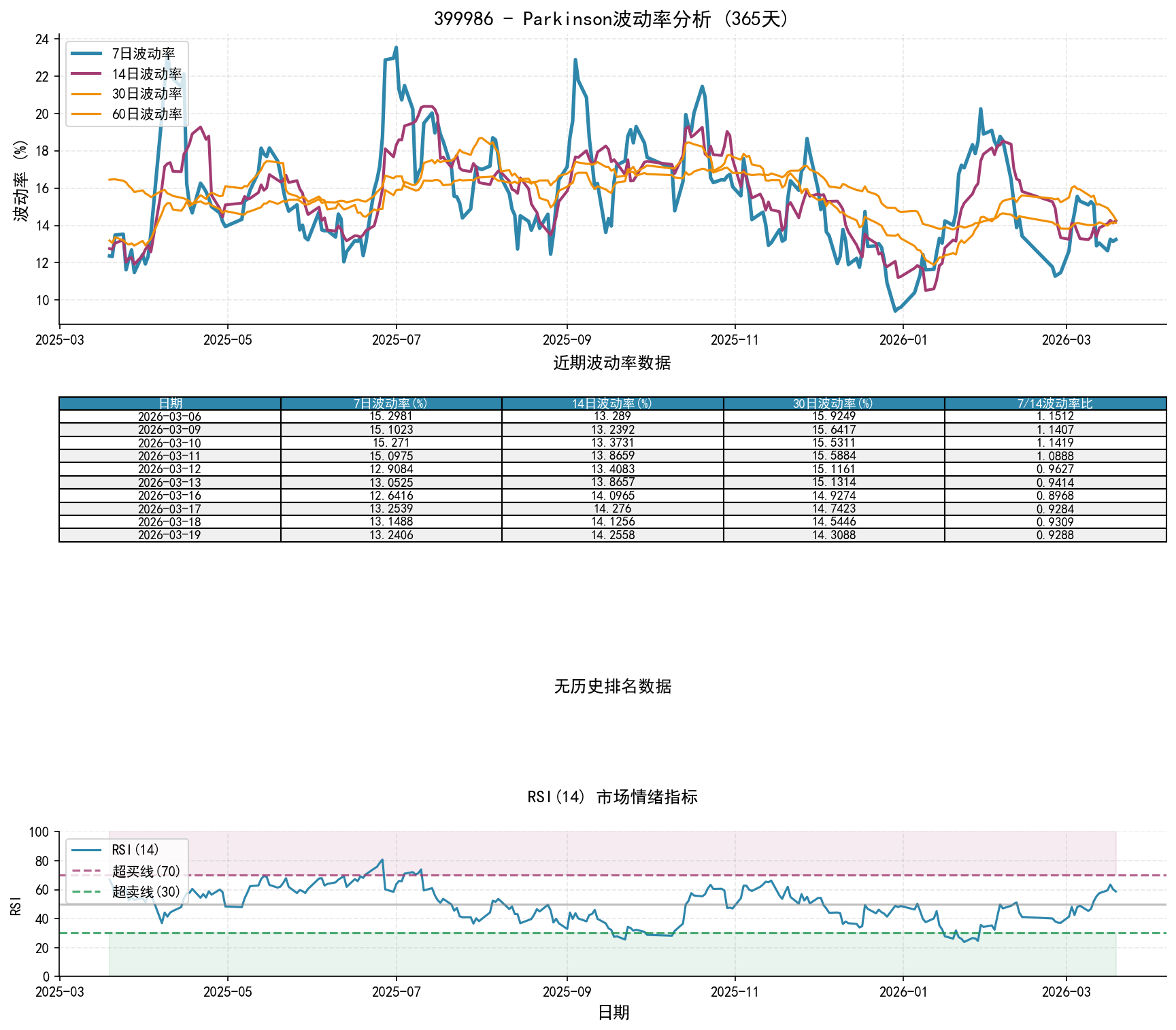Select the 30日波动率(%) table column header
Image resolution: width=1176 pixels, height=1030 pixels.
pos(834,404)
